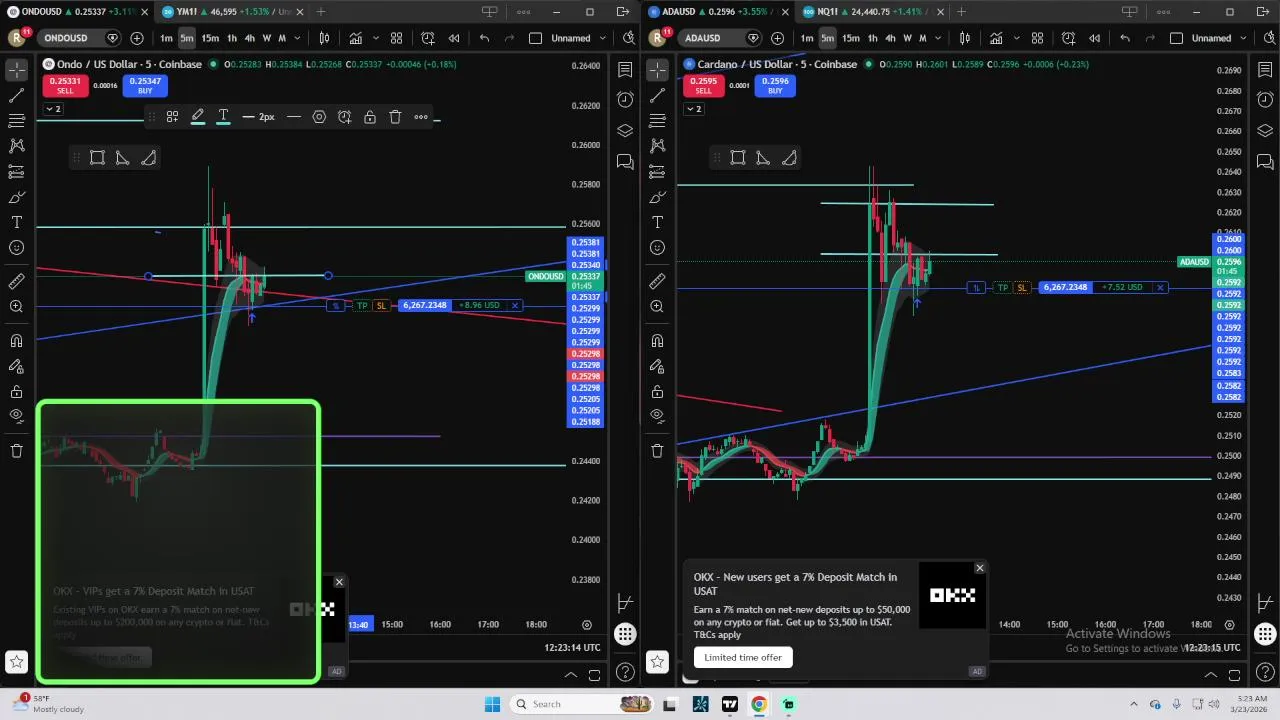Delete selected drawing from ONDOUSD floating toolbar
Screen dimensions: 1280x720
point(395,117)
